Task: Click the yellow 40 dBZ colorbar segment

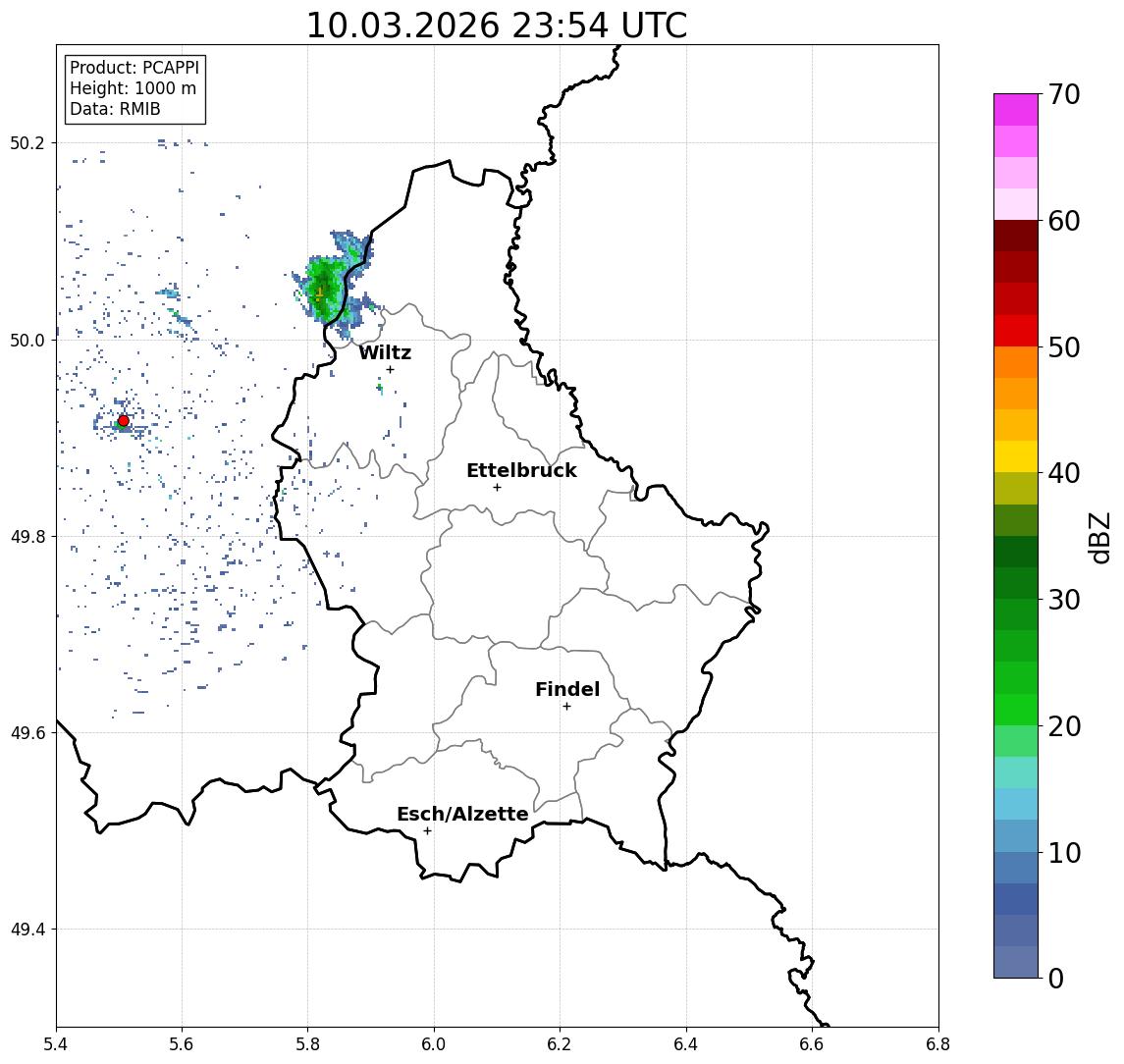Action: 1016,456
